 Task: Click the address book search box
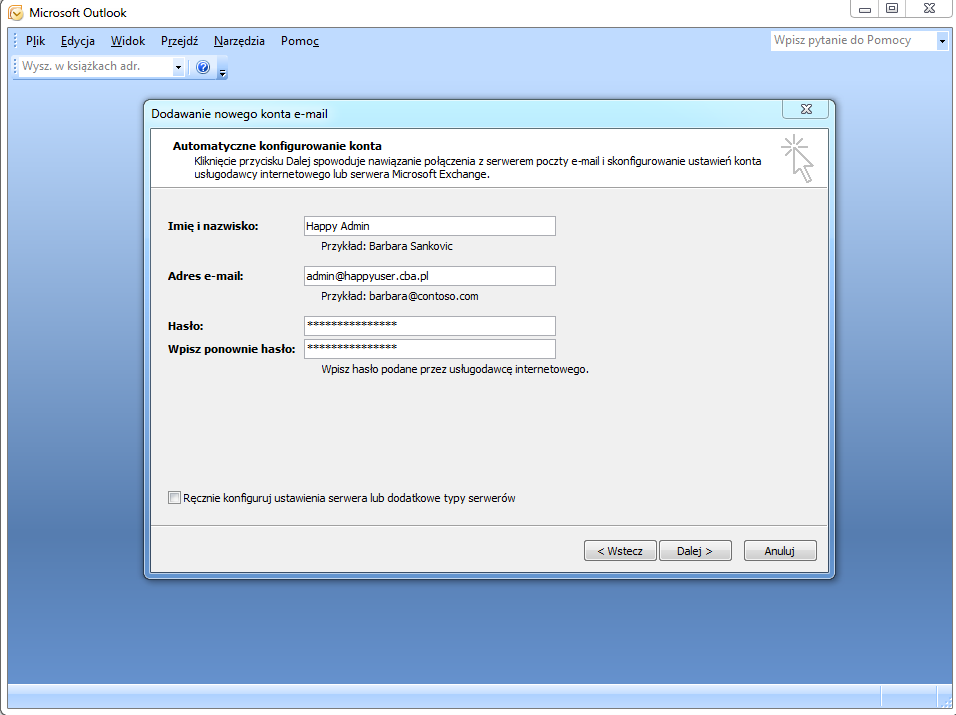(x=96, y=66)
